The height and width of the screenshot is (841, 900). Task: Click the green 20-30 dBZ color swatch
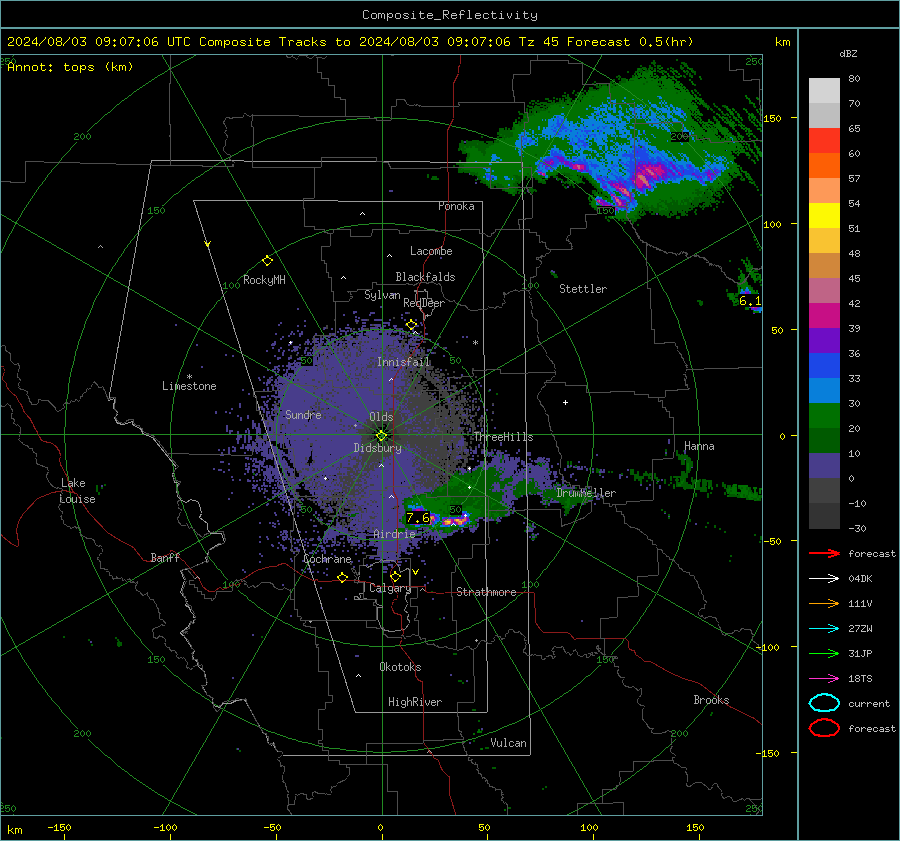point(824,416)
